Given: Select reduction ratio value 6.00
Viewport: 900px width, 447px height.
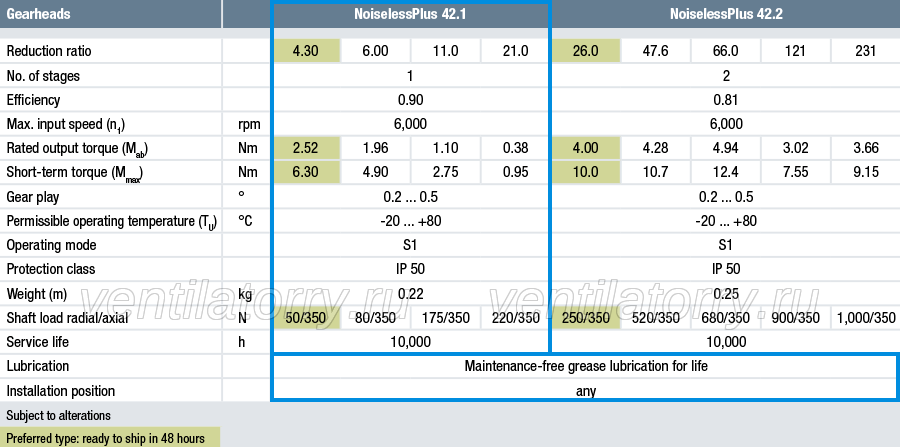Looking at the screenshot, I should pyautogui.click(x=375, y=51).
